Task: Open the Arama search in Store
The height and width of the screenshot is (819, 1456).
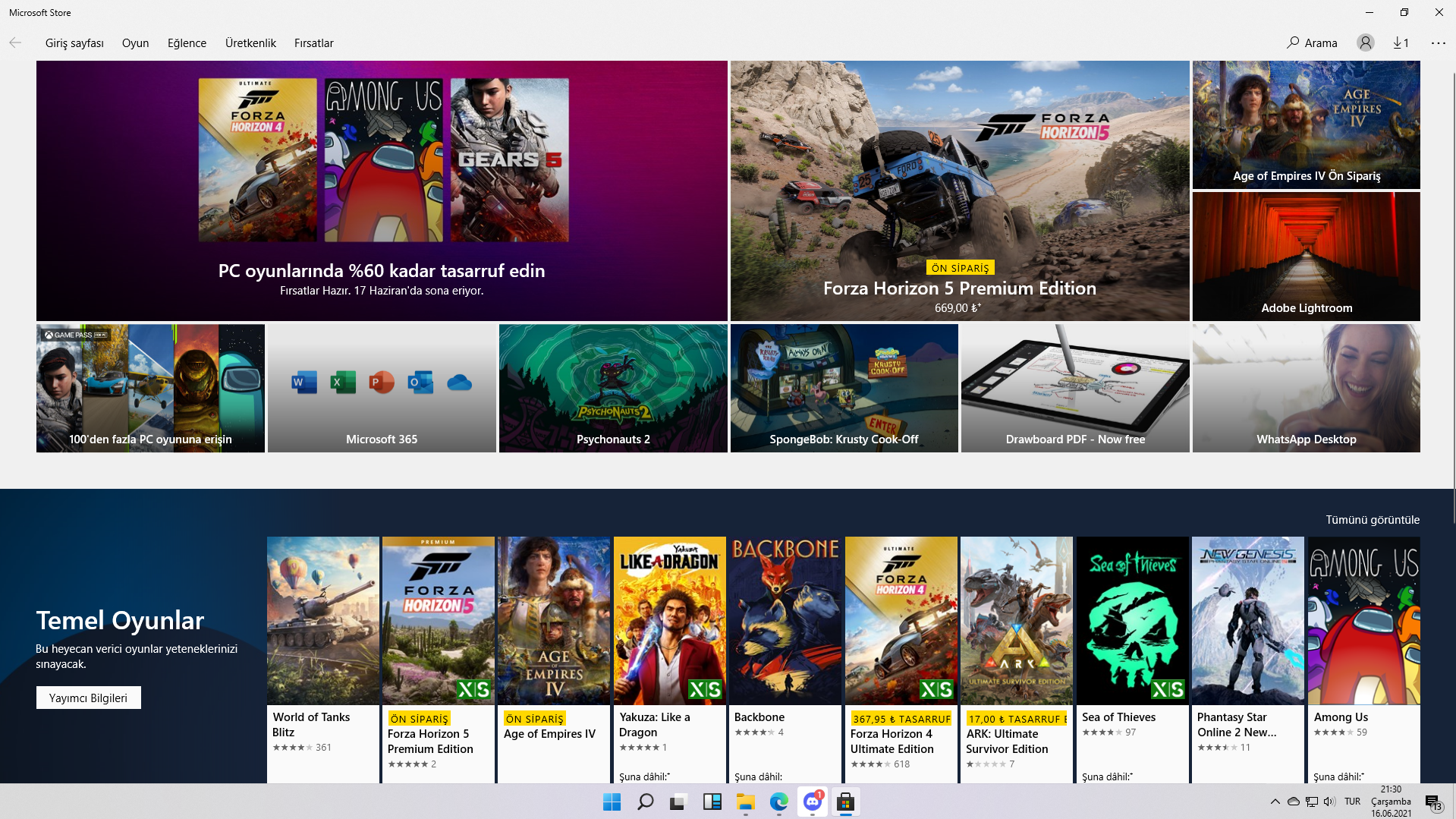Action: coord(1312,43)
